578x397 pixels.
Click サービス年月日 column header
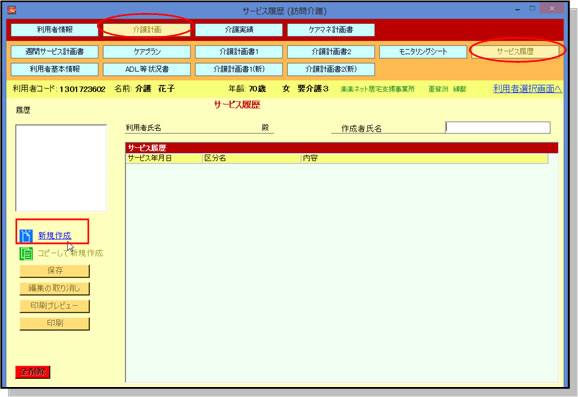[x=164, y=159]
